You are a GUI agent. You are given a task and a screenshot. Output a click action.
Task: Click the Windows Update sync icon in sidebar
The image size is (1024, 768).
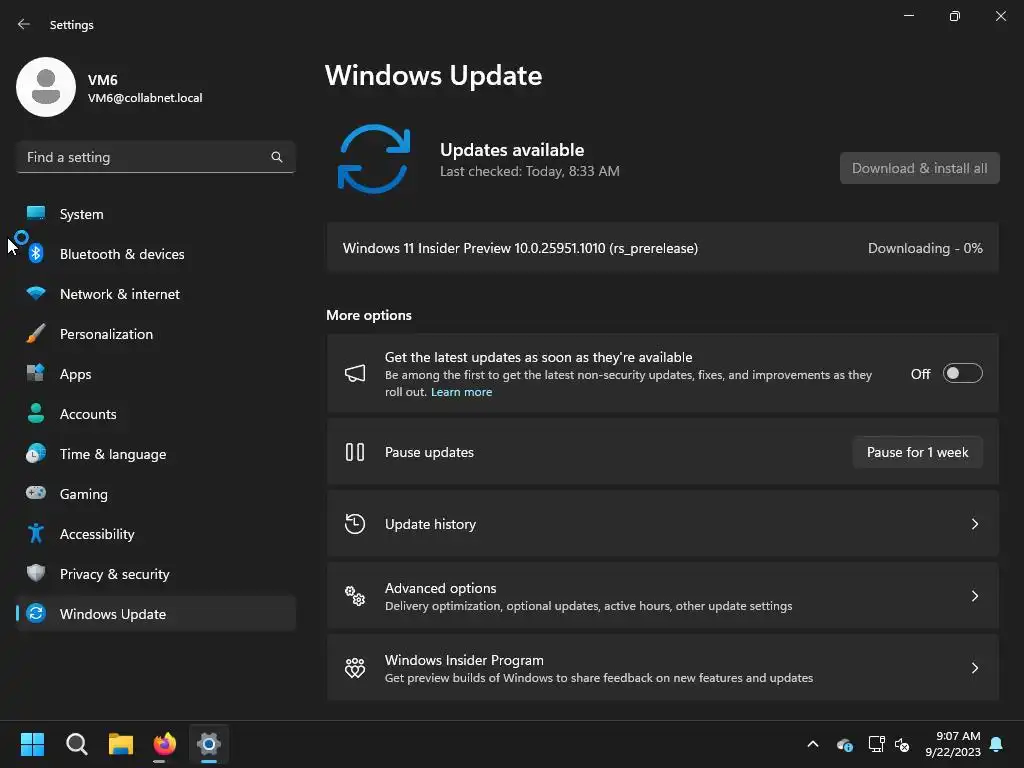point(36,613)
